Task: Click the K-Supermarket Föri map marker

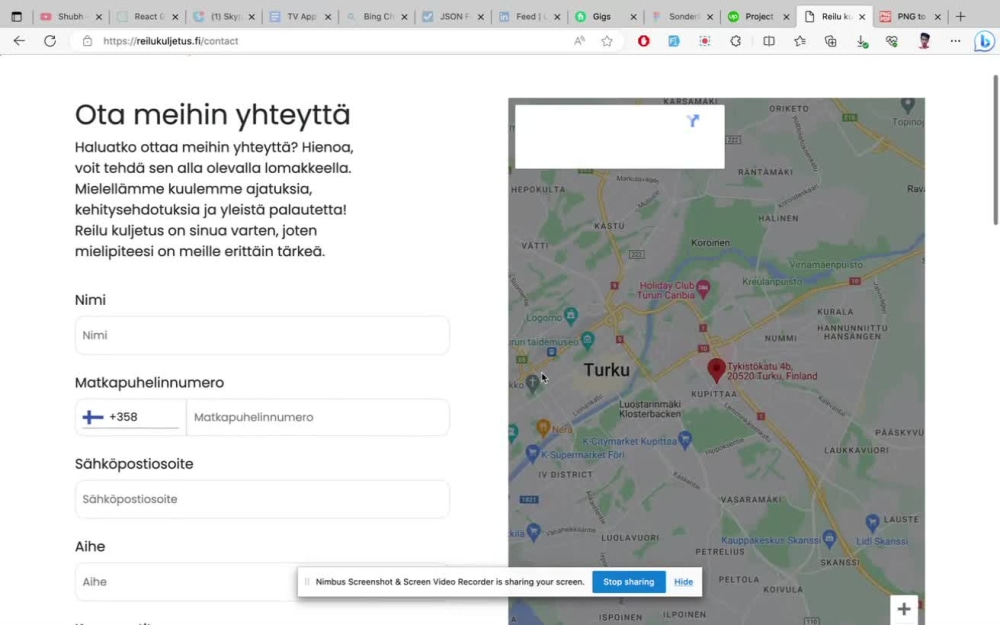Action: coord(533,453)
